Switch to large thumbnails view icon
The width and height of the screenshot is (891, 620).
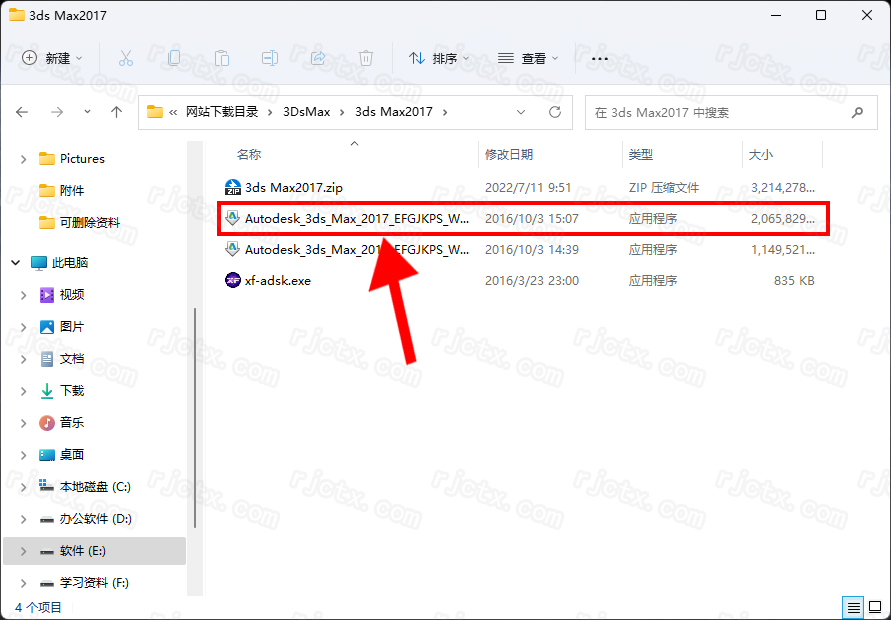874,607
